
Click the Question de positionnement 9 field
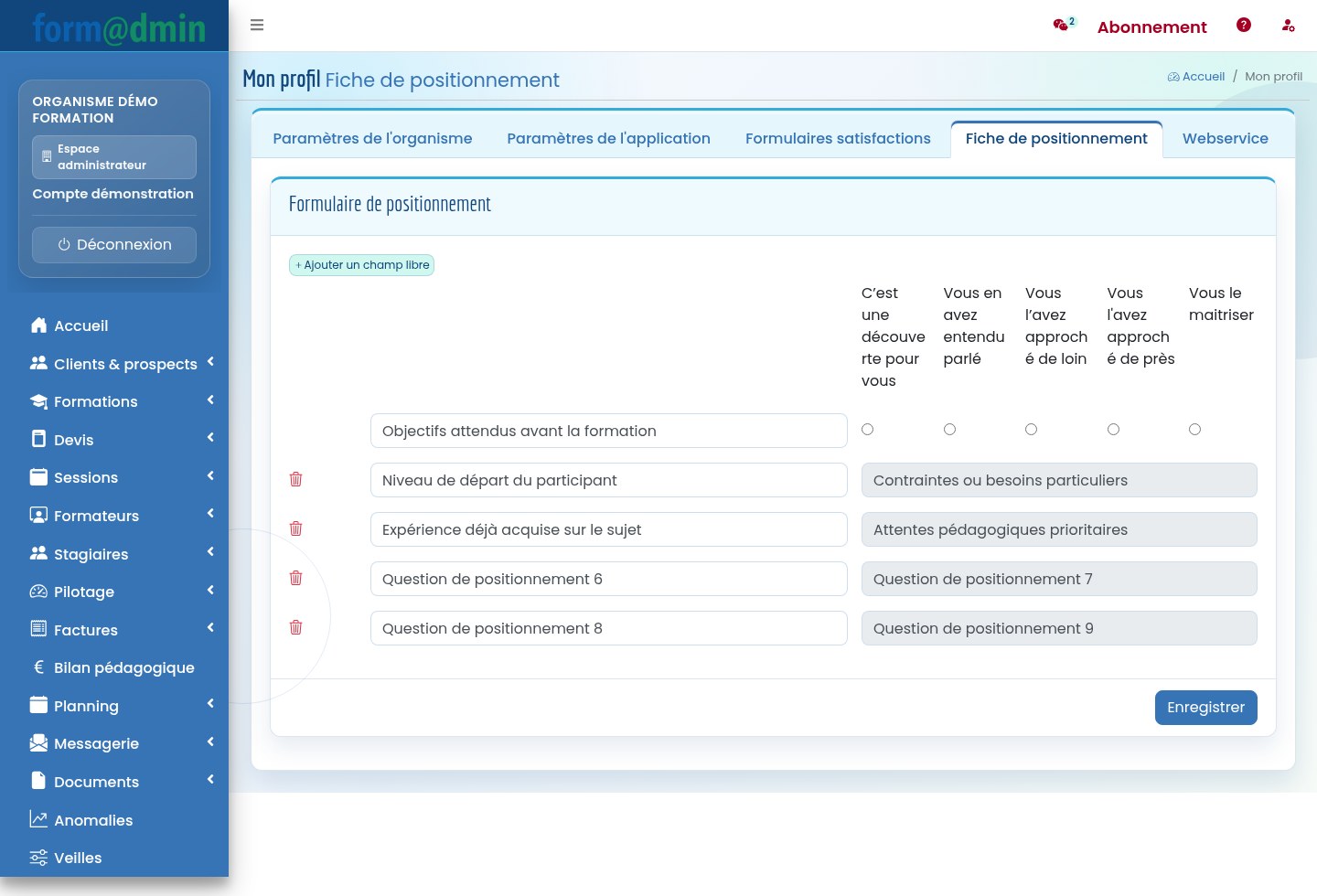tap(1059, 628)
